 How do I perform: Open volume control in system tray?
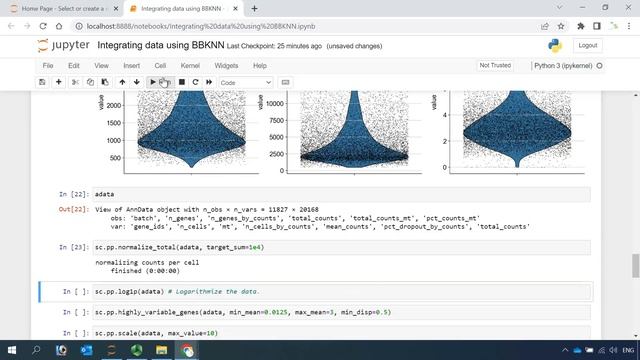point(613,350)
